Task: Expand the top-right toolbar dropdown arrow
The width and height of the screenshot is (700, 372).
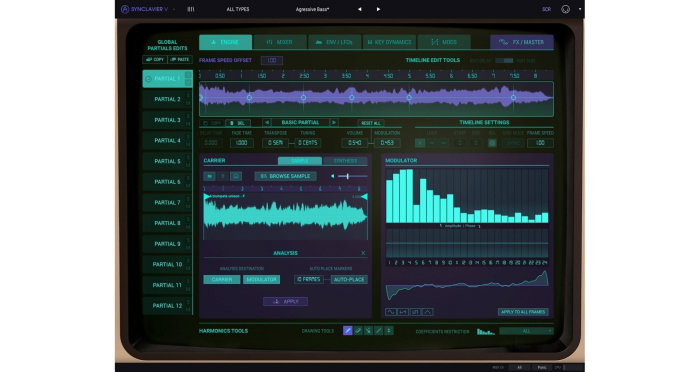Action: tap(580, 9)
